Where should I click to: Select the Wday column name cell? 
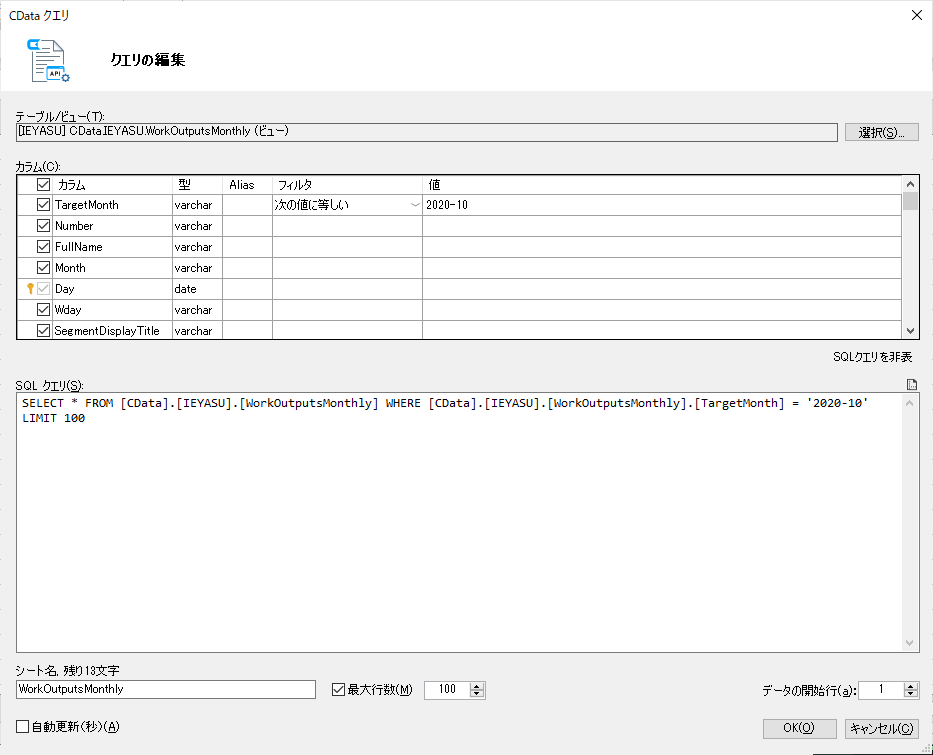(x=112, y=309)
